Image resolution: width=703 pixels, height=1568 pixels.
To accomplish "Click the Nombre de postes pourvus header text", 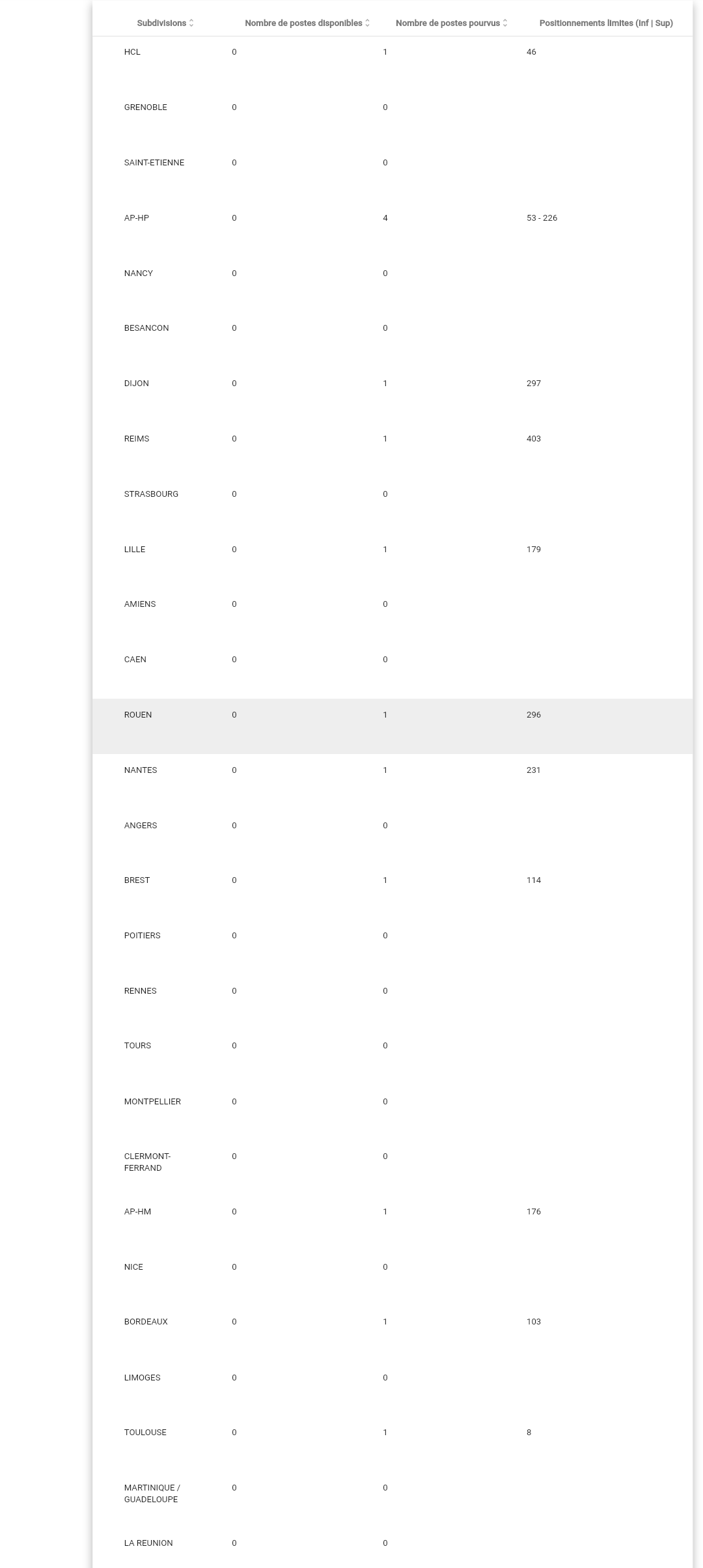I will pos(448,23).
